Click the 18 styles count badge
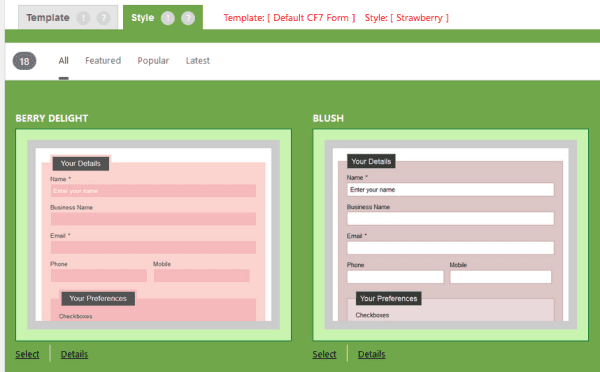This screenshot has width=600, height=372. point(24,61)
